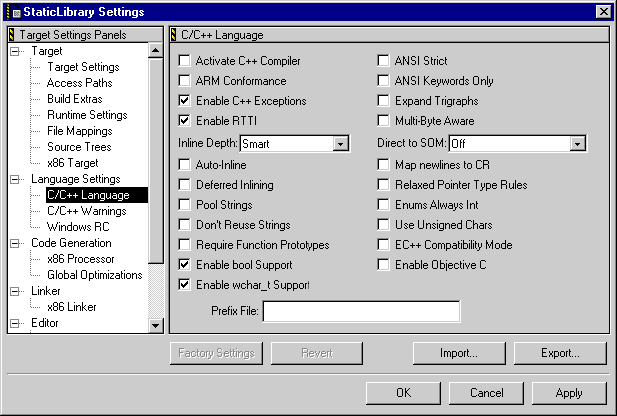This screenshot has height=416, width=617.
Task: Open C/C++ Warnings panel
Action: [x=87, y=211]
